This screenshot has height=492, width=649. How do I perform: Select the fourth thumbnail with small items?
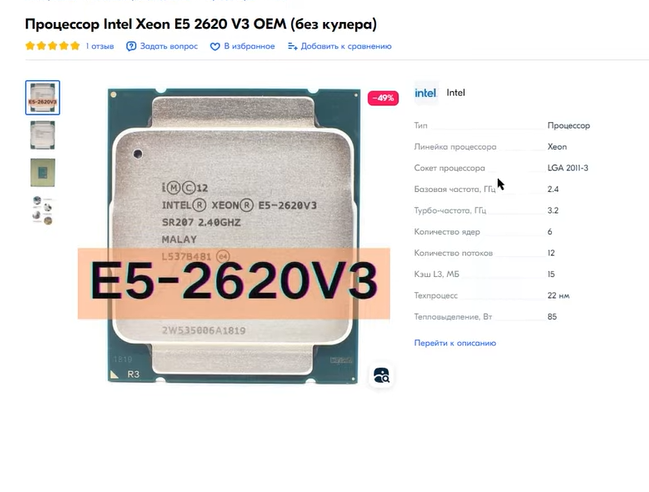click(x=43, y=211)
